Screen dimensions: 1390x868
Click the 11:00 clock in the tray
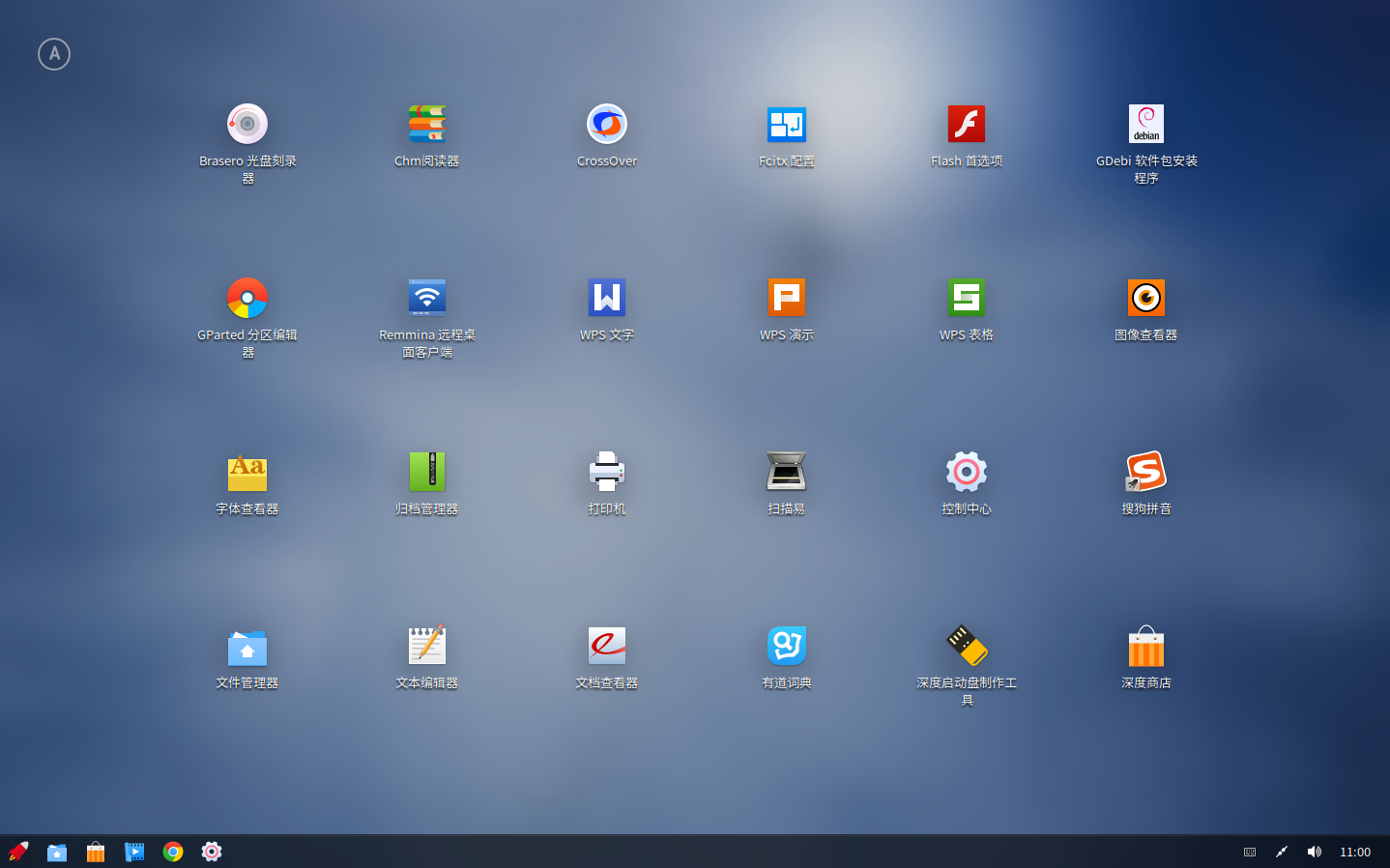1354,852
